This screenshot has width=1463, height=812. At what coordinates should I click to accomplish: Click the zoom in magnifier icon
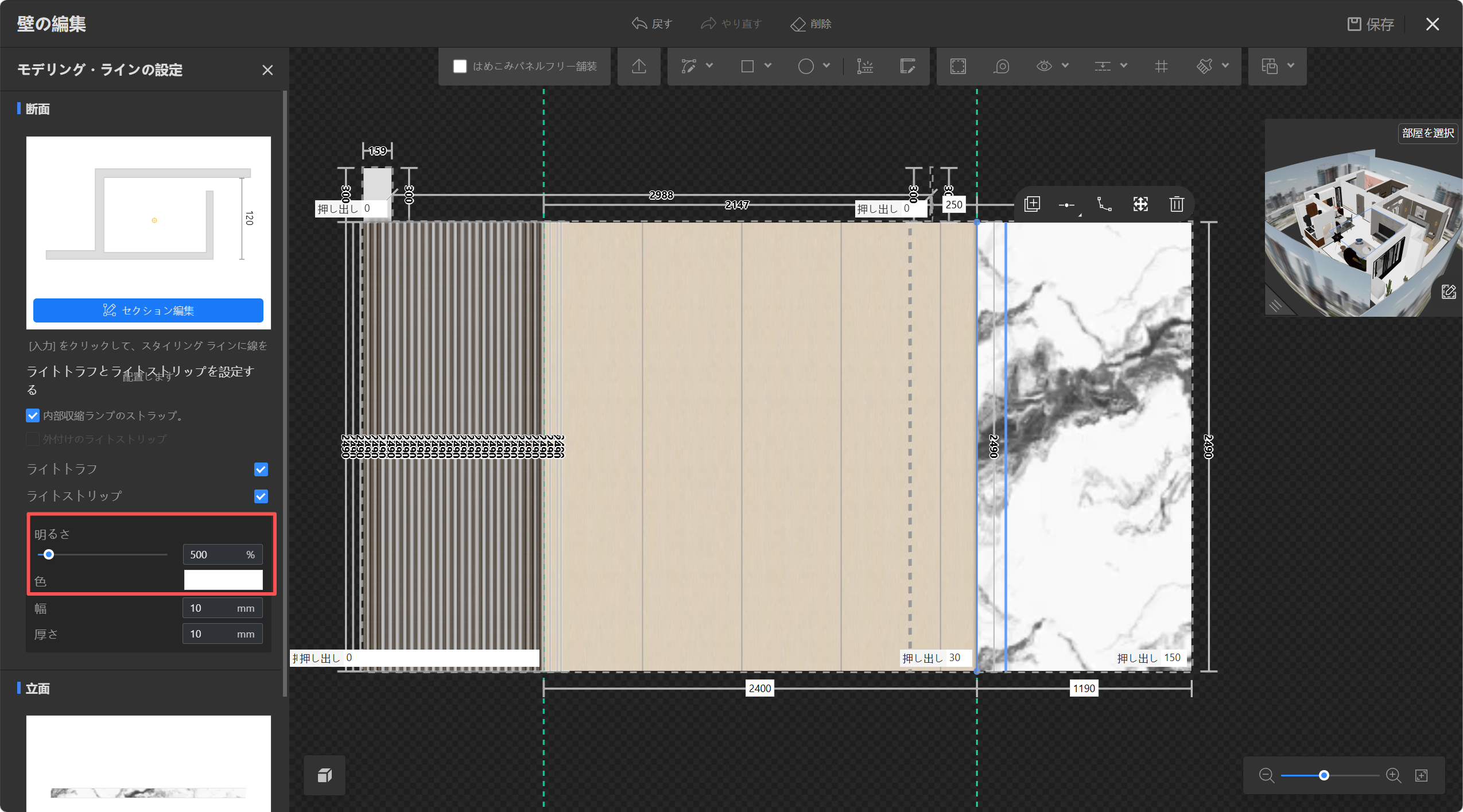coord(1394,776)
